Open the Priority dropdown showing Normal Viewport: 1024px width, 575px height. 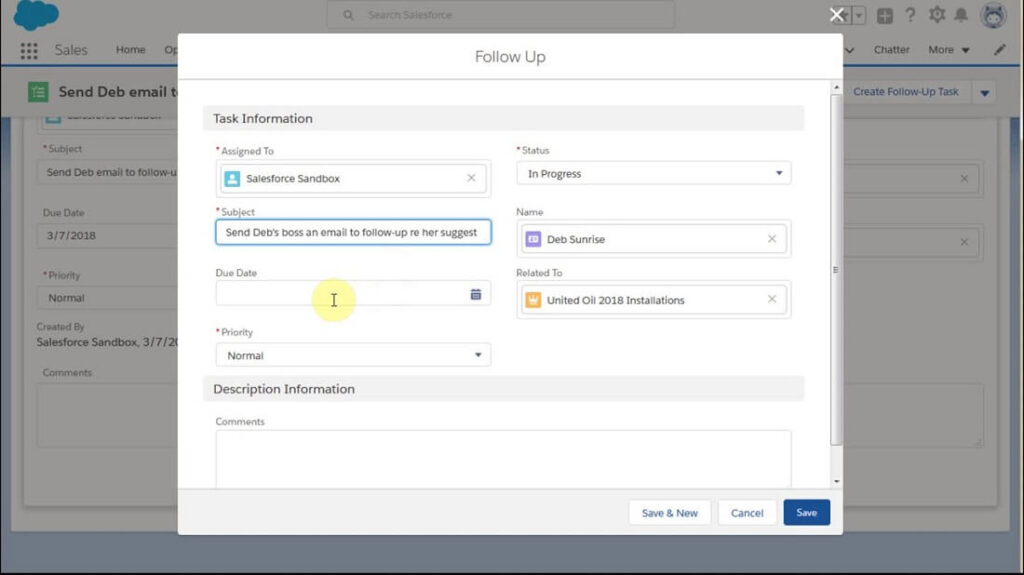[353, 355]
